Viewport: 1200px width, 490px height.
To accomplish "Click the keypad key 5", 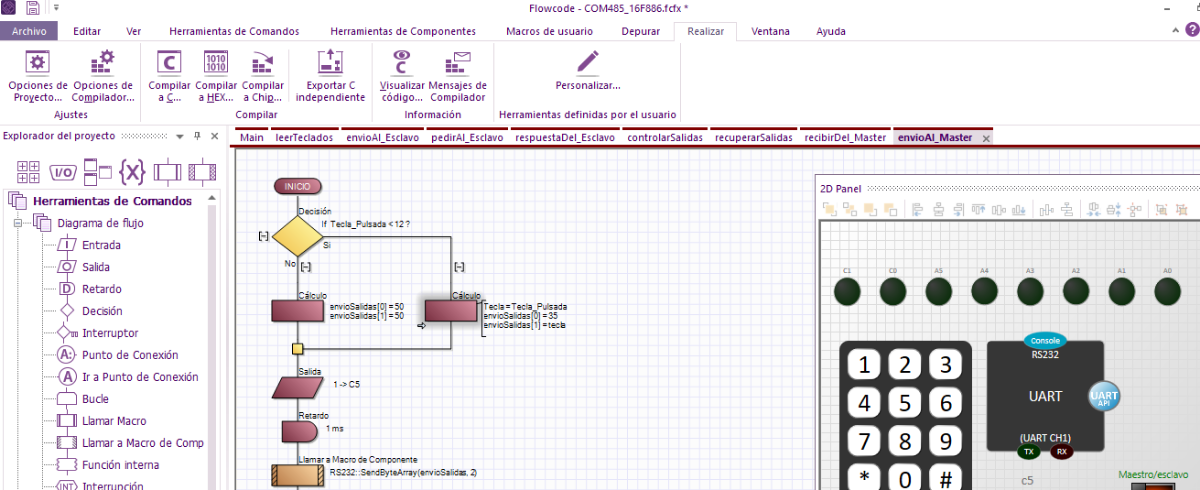I will point(905,403).
